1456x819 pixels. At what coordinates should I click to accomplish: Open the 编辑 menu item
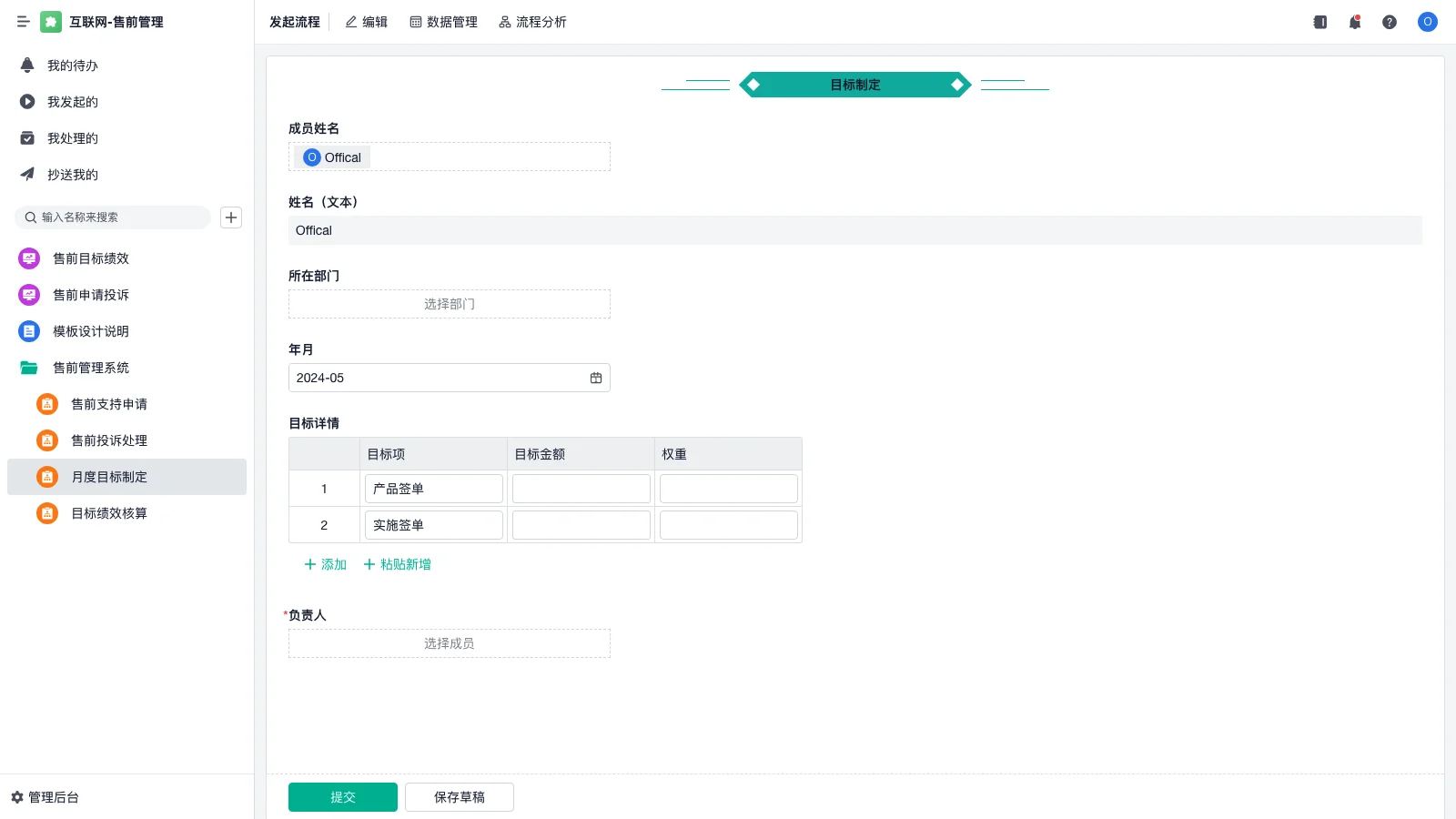coord(366,22)
